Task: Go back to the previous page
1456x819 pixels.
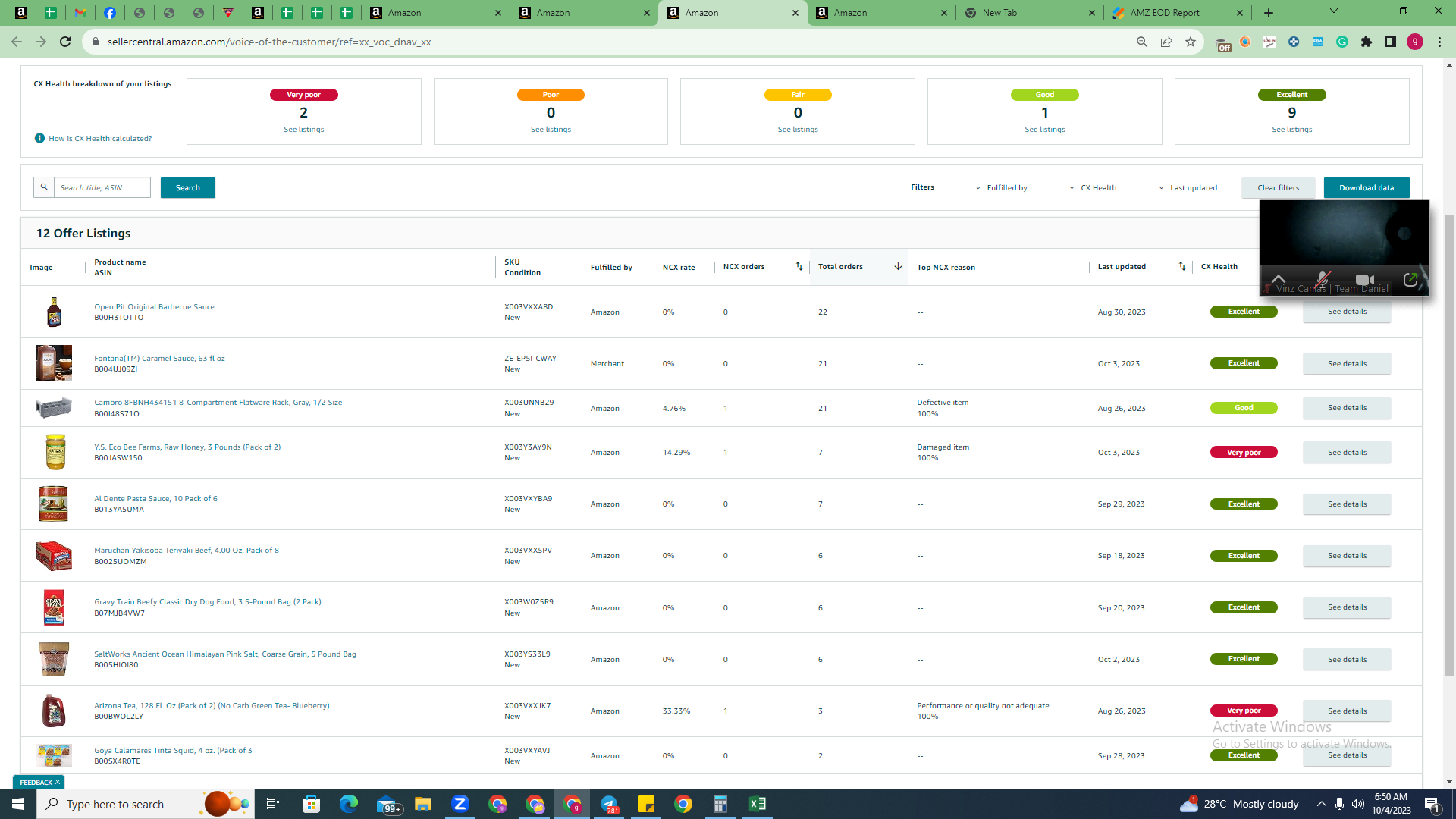Action: coord(17,42)
